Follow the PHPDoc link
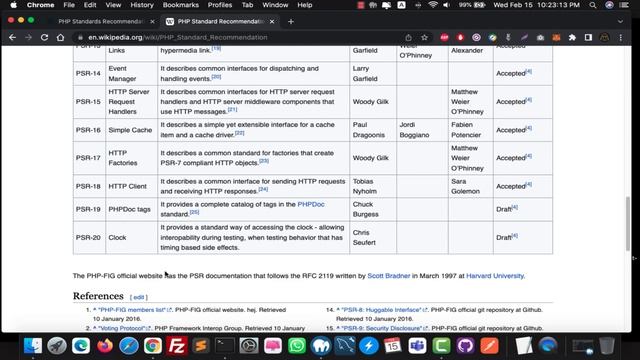This screenshot has height=360, width=640. 311,204
